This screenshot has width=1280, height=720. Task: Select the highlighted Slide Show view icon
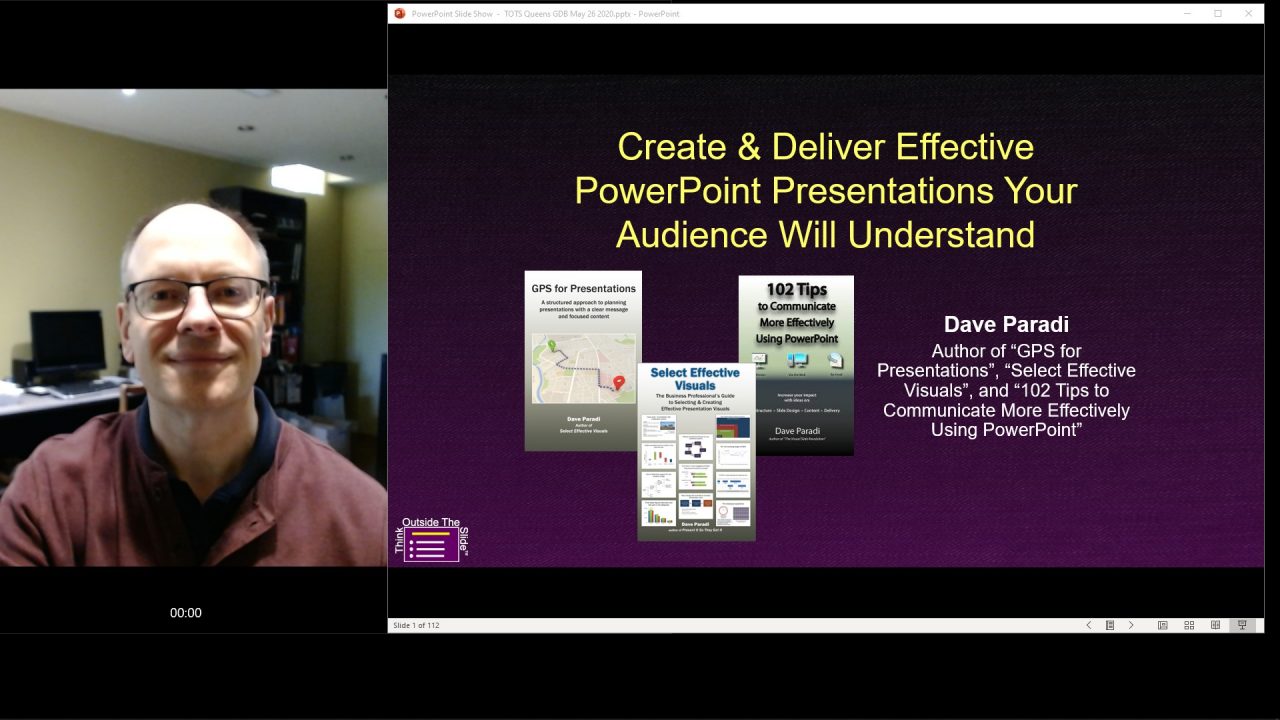point(1242,625)
